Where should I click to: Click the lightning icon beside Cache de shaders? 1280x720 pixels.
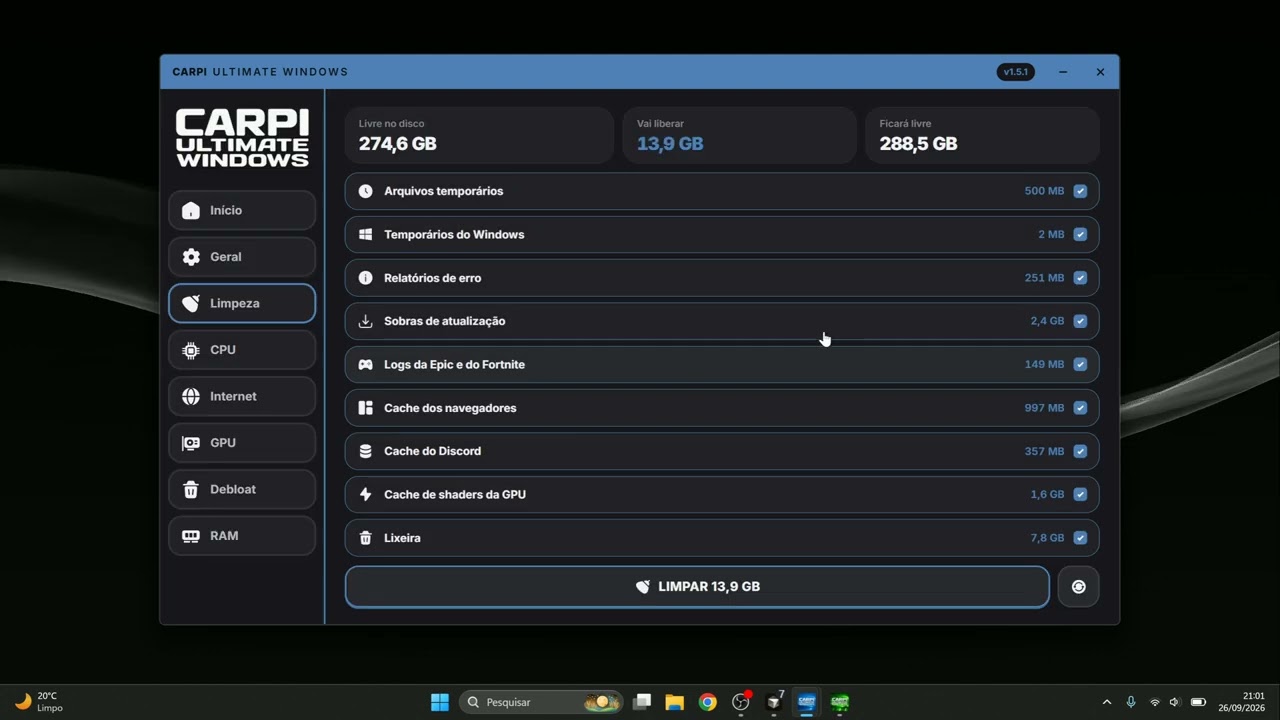click(366, 494)
